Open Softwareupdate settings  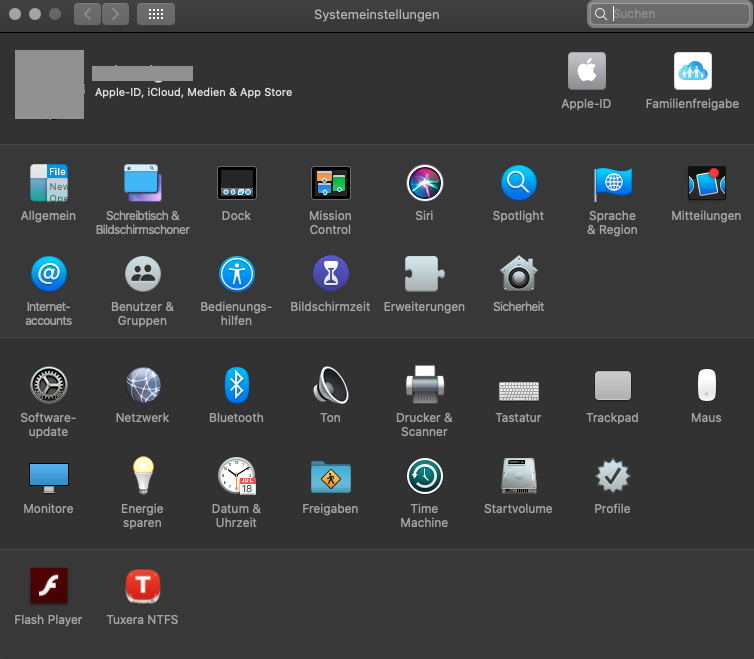point(48,385)
